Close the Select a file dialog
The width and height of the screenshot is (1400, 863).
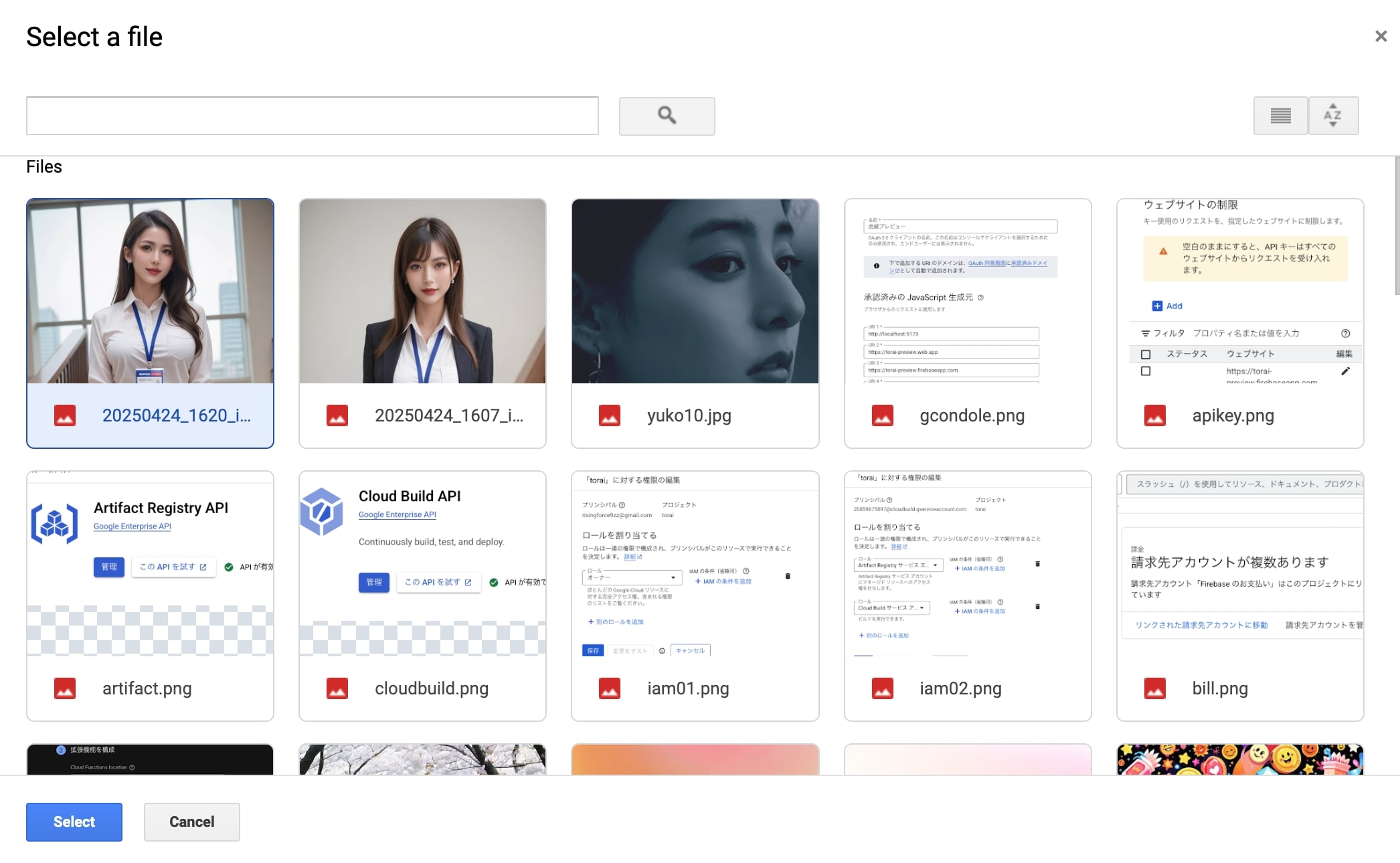click(1381, 37)
